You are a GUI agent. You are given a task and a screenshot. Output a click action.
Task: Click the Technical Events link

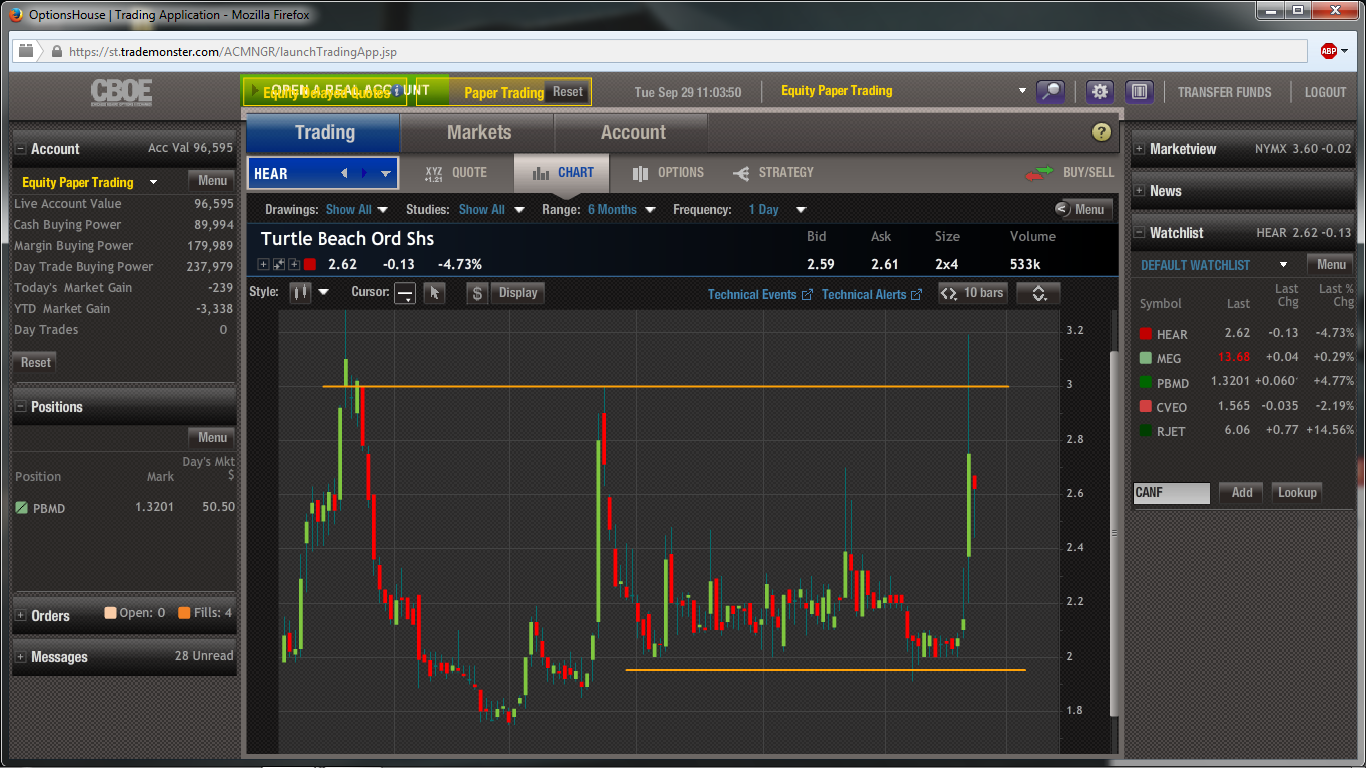point(760,294)
